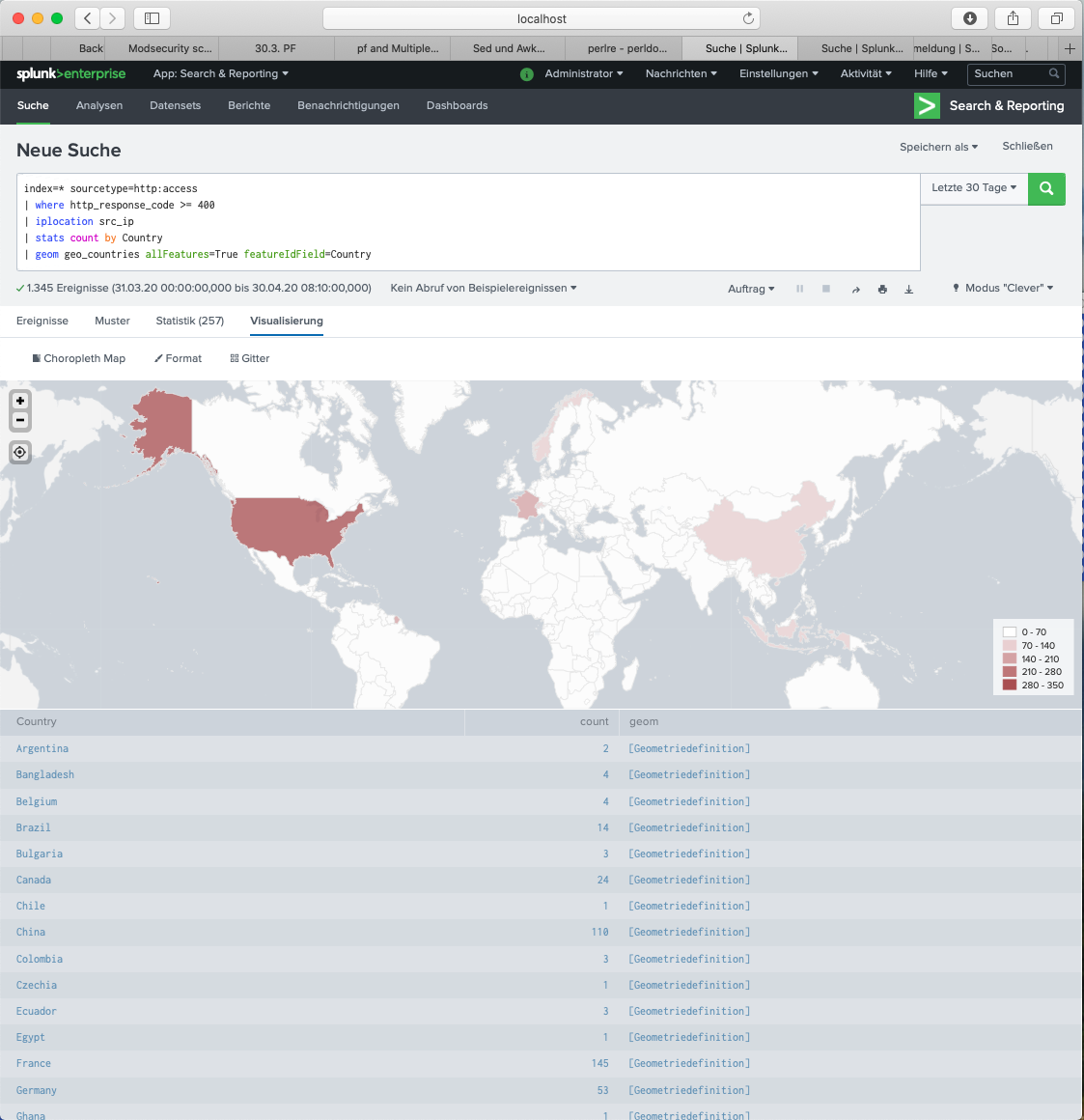Switch to the Statistik (257) tab
This screenshot has width=1084, height=1120.
pos(189,321)
